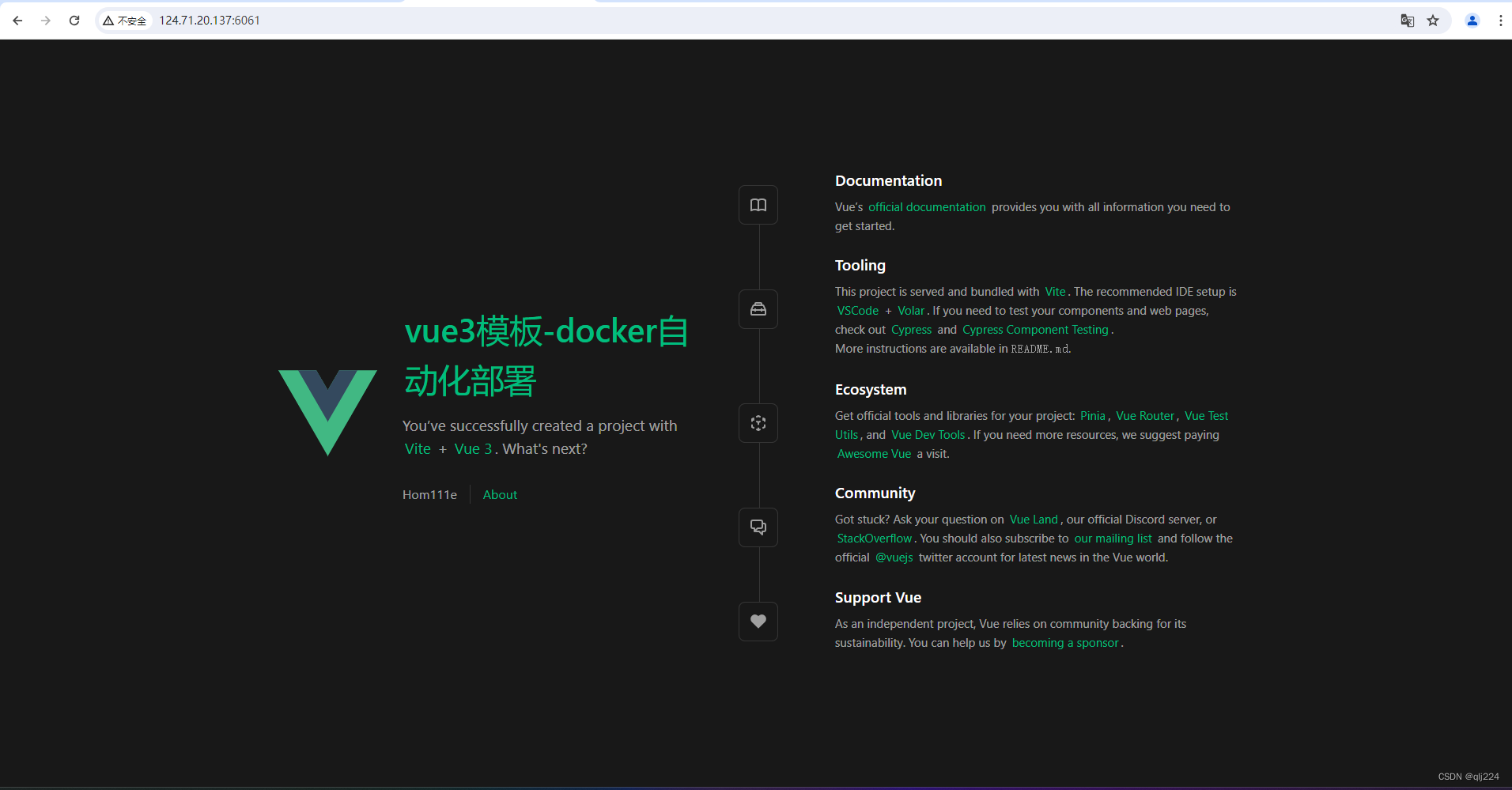Click the Support Vue heart icon
The image size is (1512, 790).
[758, 622]
